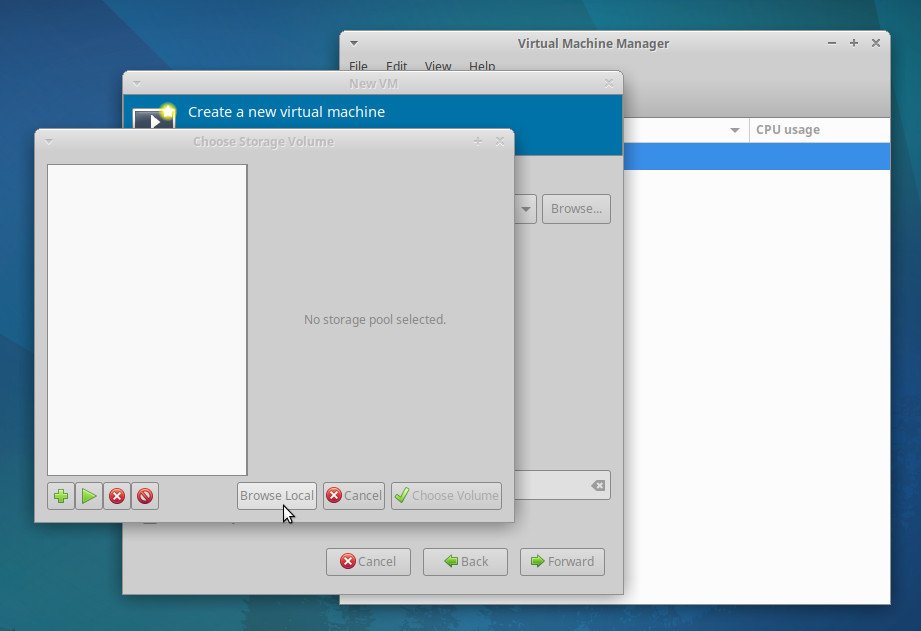Image resolution: width=921 pixels, height=631 pixels.
Task: Clear the text field in New VM
Action: click(598, 485)
